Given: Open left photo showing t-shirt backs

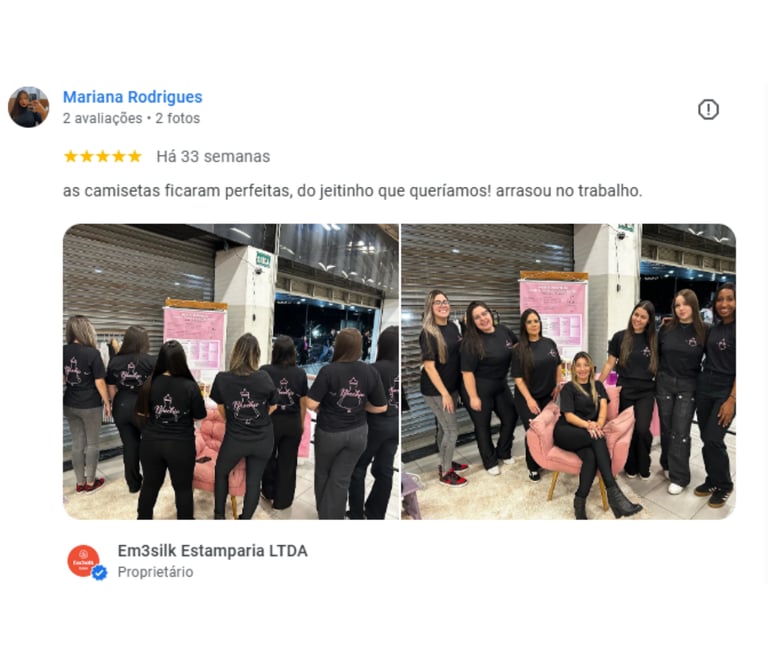Looking at the screenshot, I should click(x=231, y=372).
